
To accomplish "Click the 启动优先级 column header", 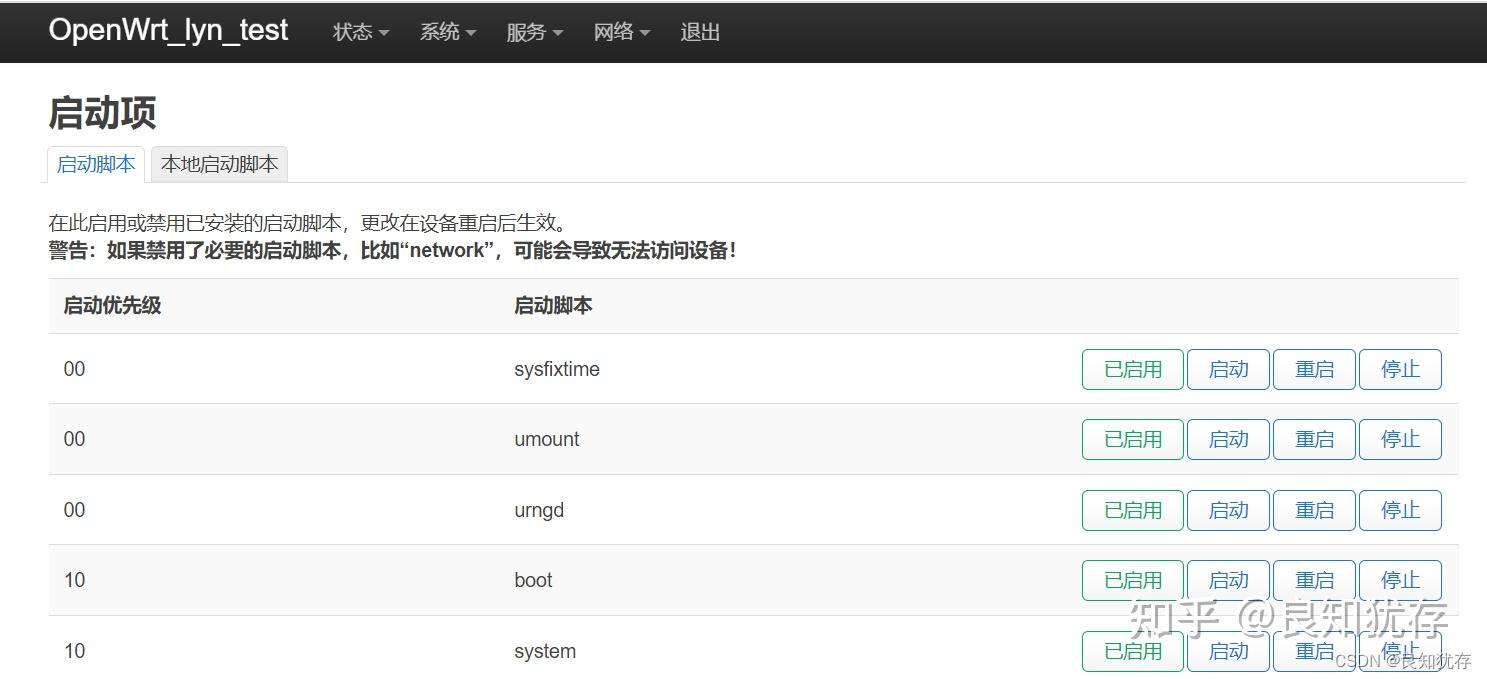I will [x=112, y=305].
